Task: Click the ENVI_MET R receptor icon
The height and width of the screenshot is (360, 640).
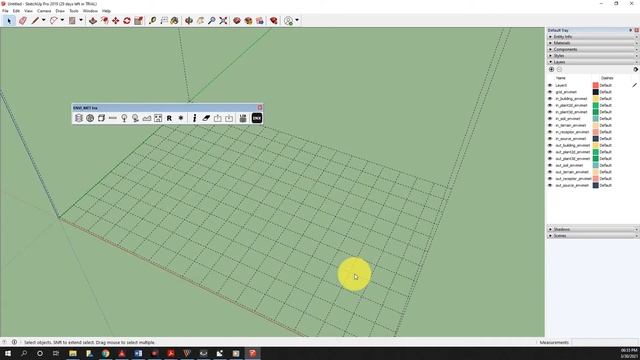Action: 169,118
